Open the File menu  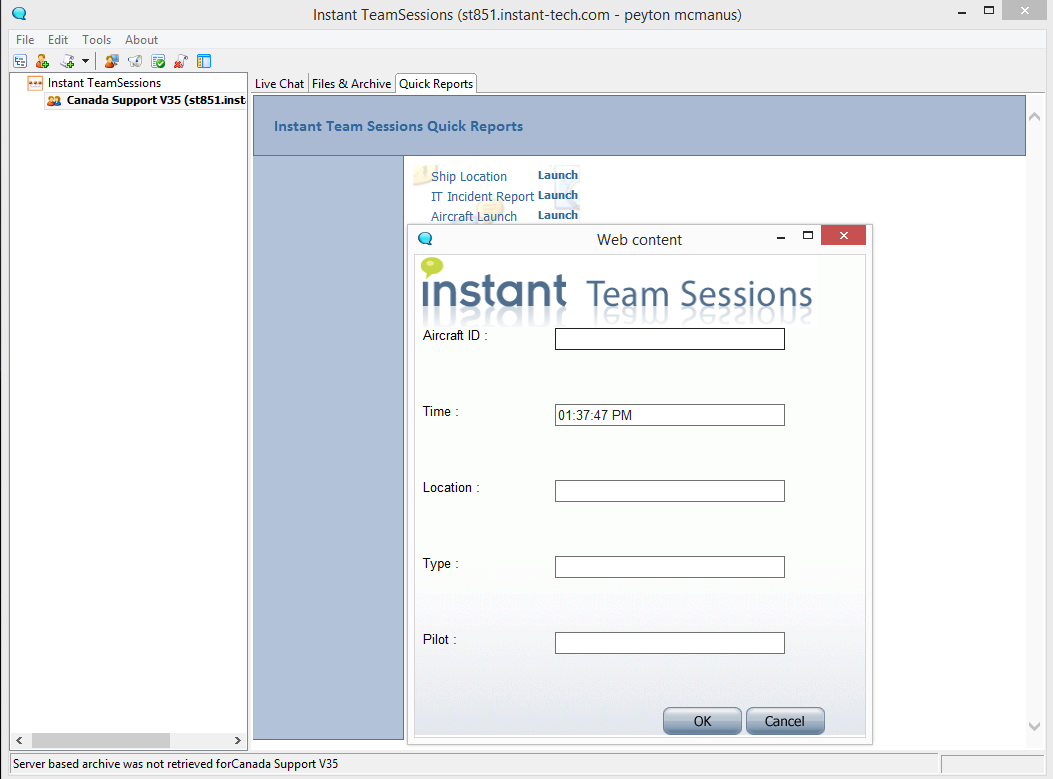(x=25, y=40)
